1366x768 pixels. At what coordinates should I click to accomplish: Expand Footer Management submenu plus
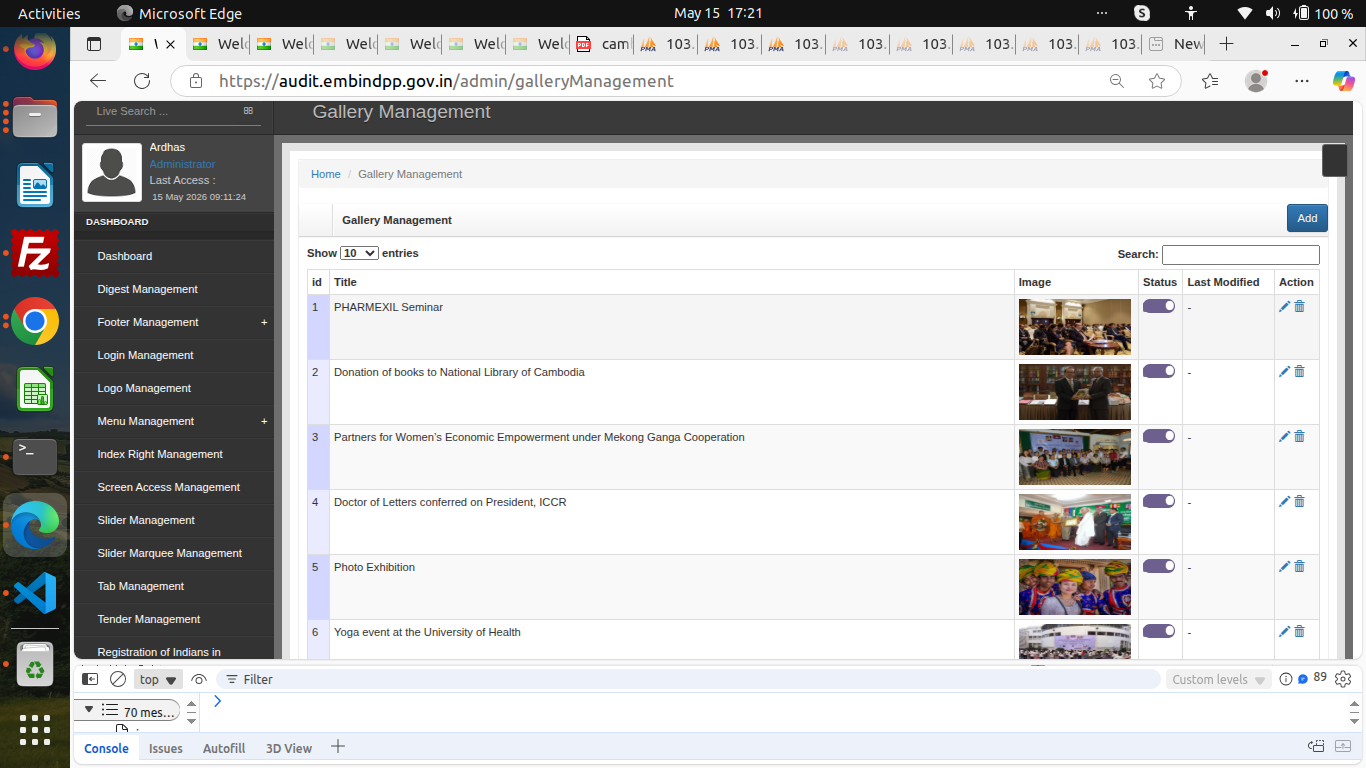(264, 322)
